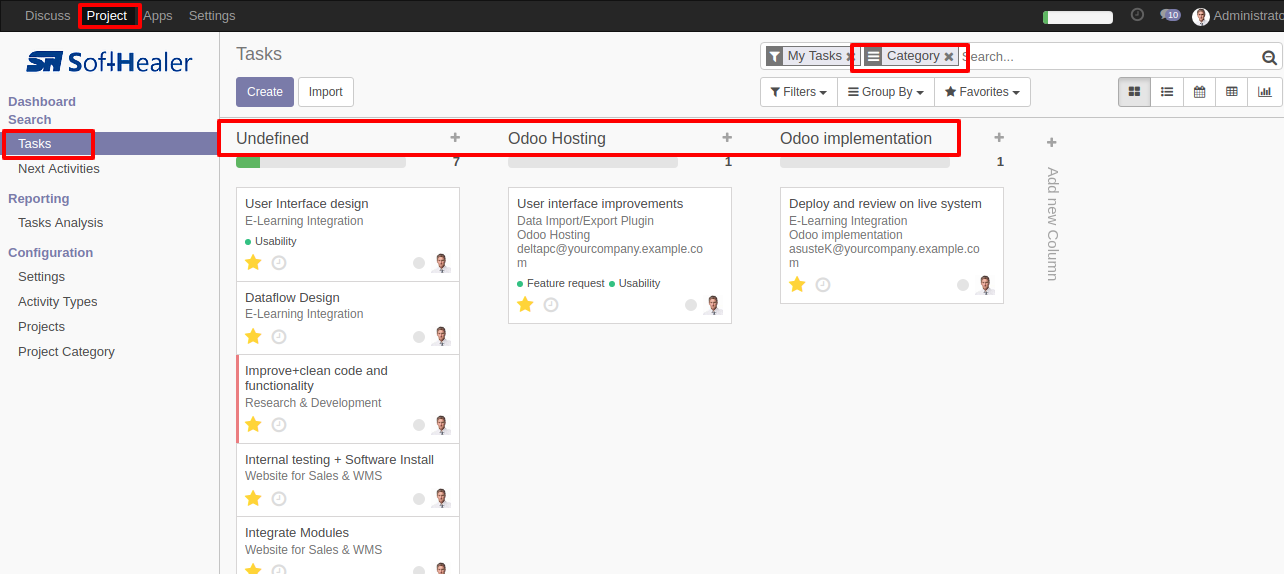Open the Discuss menu
The height and width of the screenshot is (574, 1284).
(x=48, y=16)
